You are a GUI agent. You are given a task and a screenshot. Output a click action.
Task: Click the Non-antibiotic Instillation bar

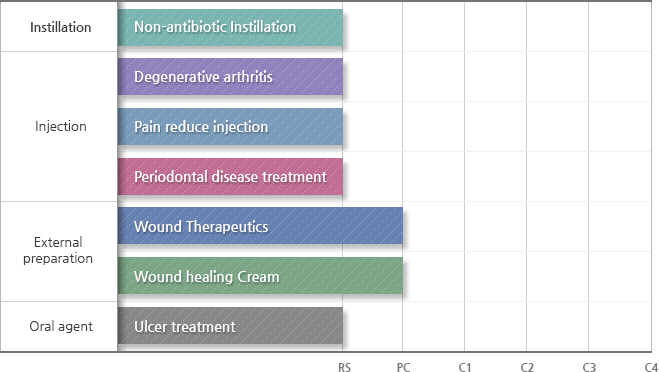click(230, 27)
